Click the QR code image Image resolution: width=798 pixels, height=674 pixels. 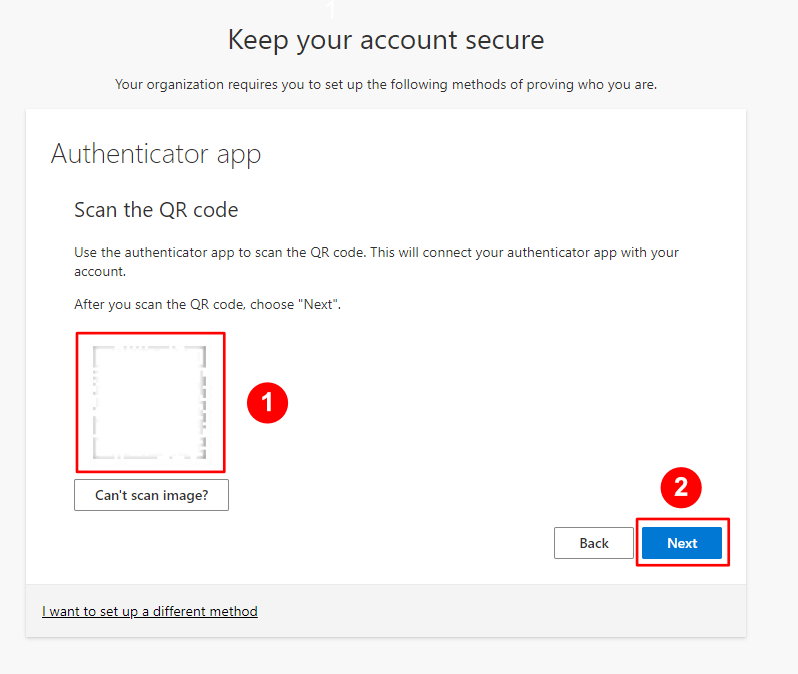[150, 401]
